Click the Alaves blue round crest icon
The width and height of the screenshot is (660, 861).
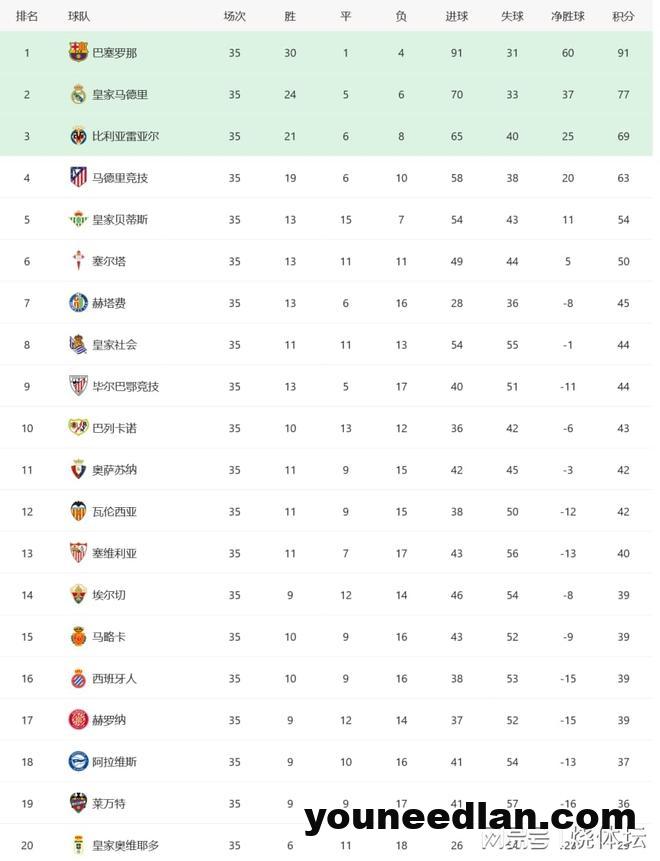pyautogui.click(x=78, y=762)
